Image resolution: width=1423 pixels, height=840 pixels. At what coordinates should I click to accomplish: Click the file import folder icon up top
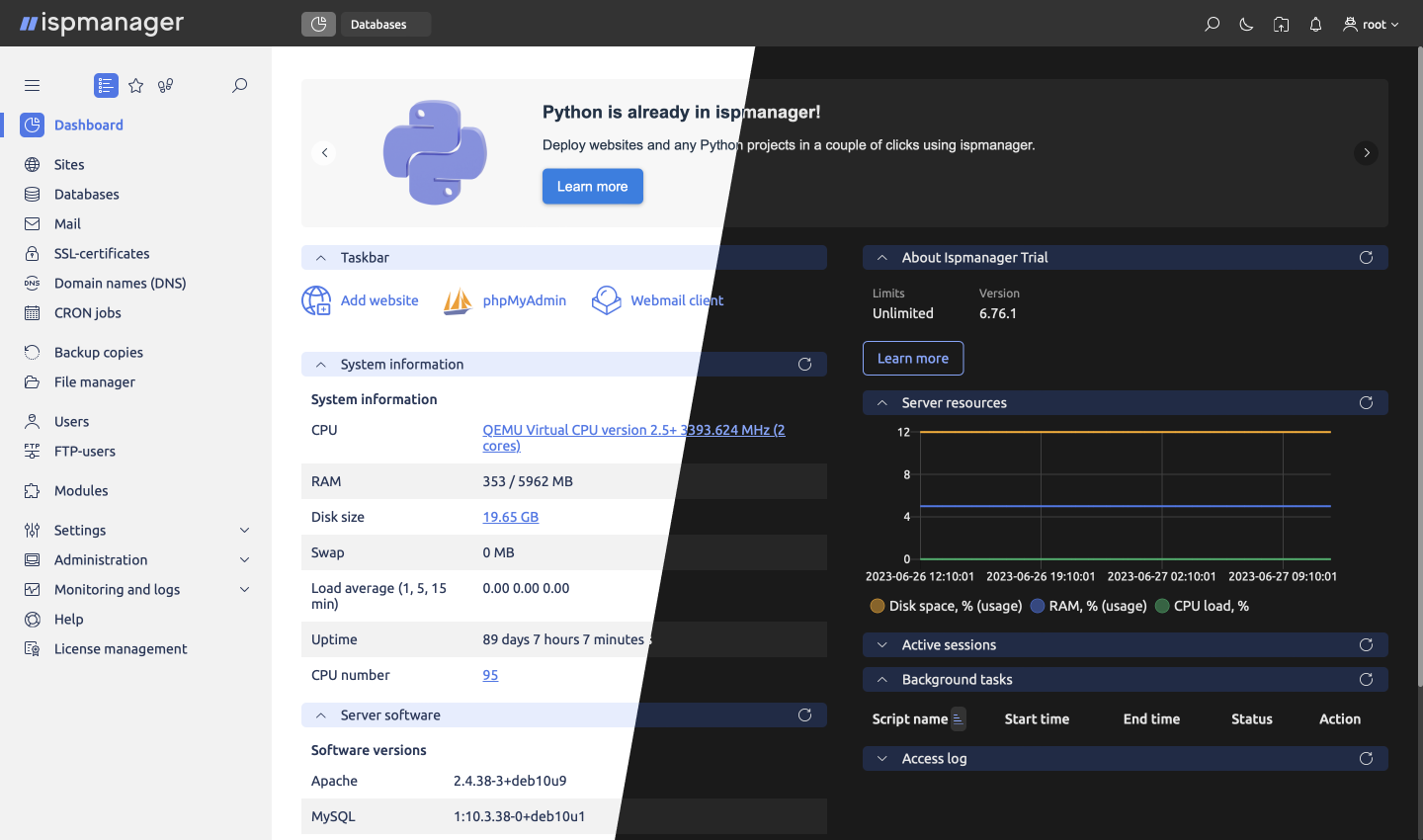[x=1281, y=24]
